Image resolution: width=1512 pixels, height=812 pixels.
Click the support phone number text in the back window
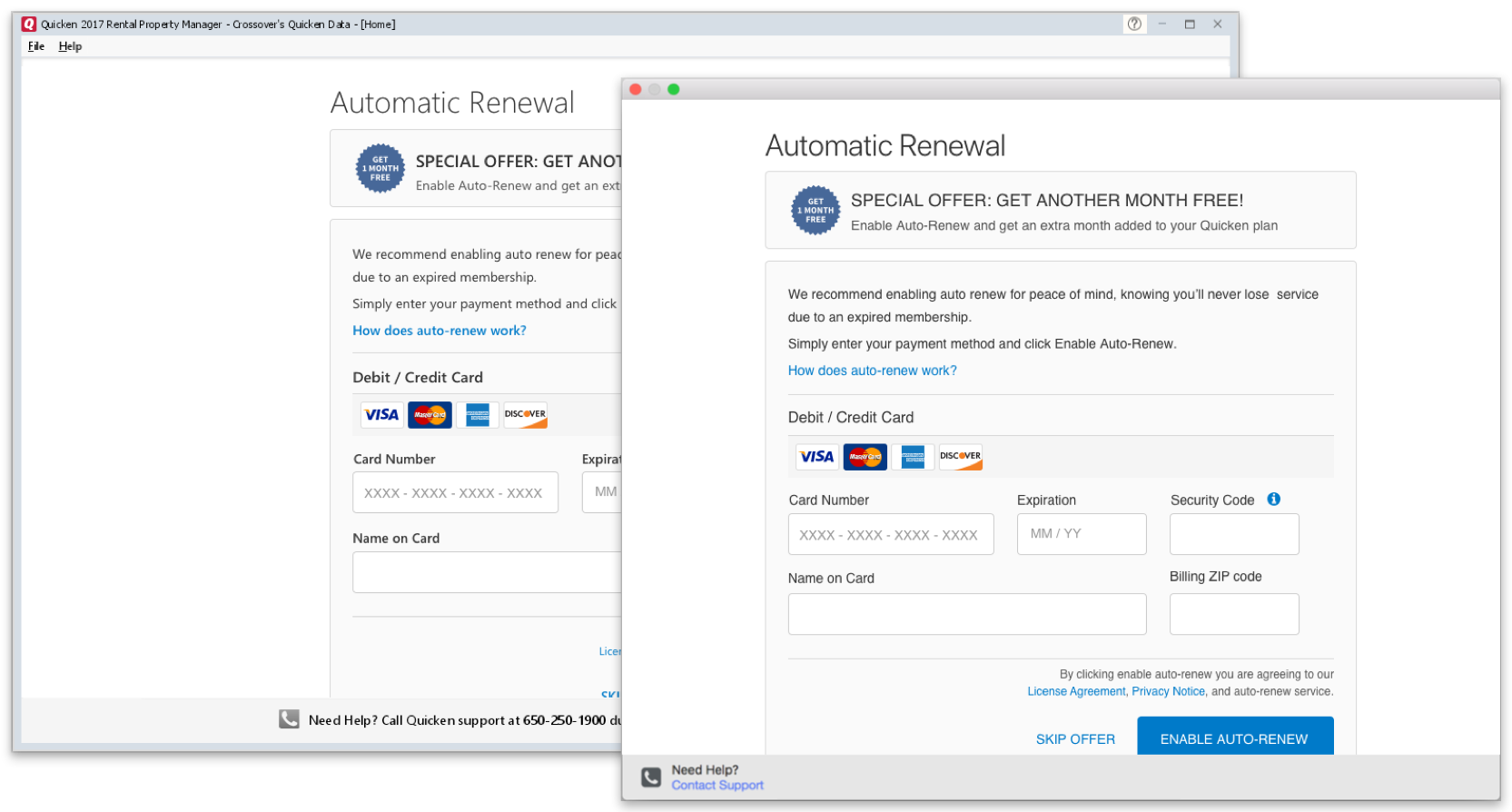click(x=564, y=720)
